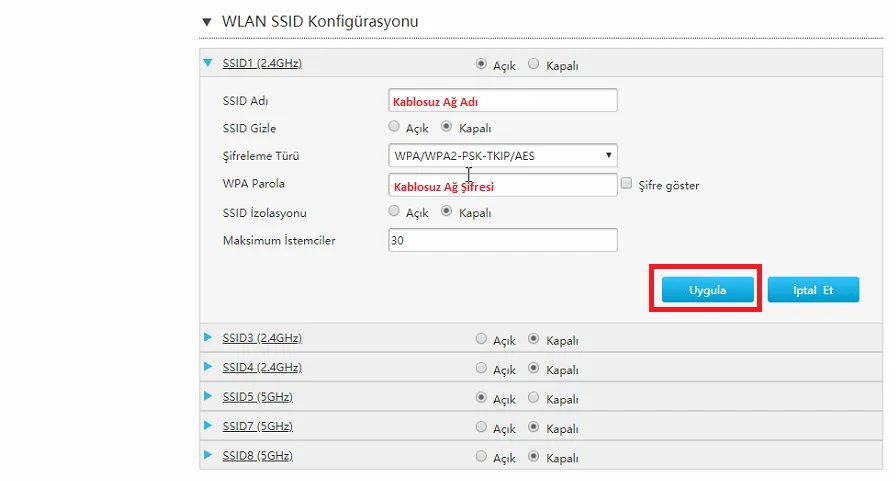The height and width of the screenshot is (482, 896).
Task: Select Kapalı for SSID7 (5GHz)
Action: (533, 427)
